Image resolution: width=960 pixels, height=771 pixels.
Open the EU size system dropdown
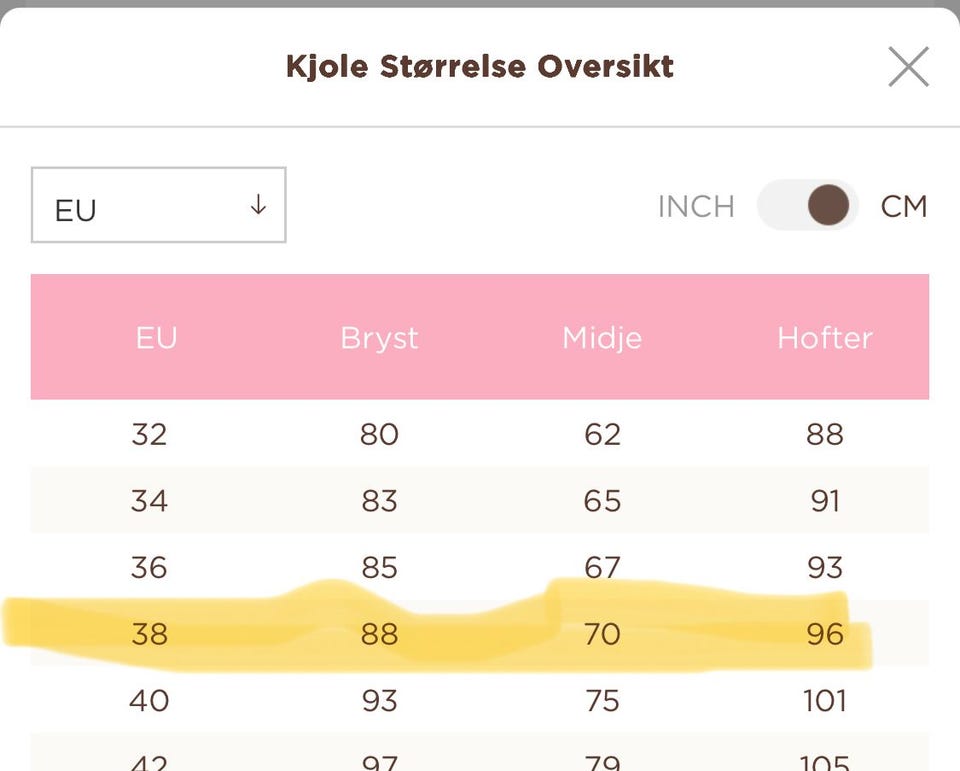pyautogui.click(x=158, y=205)
